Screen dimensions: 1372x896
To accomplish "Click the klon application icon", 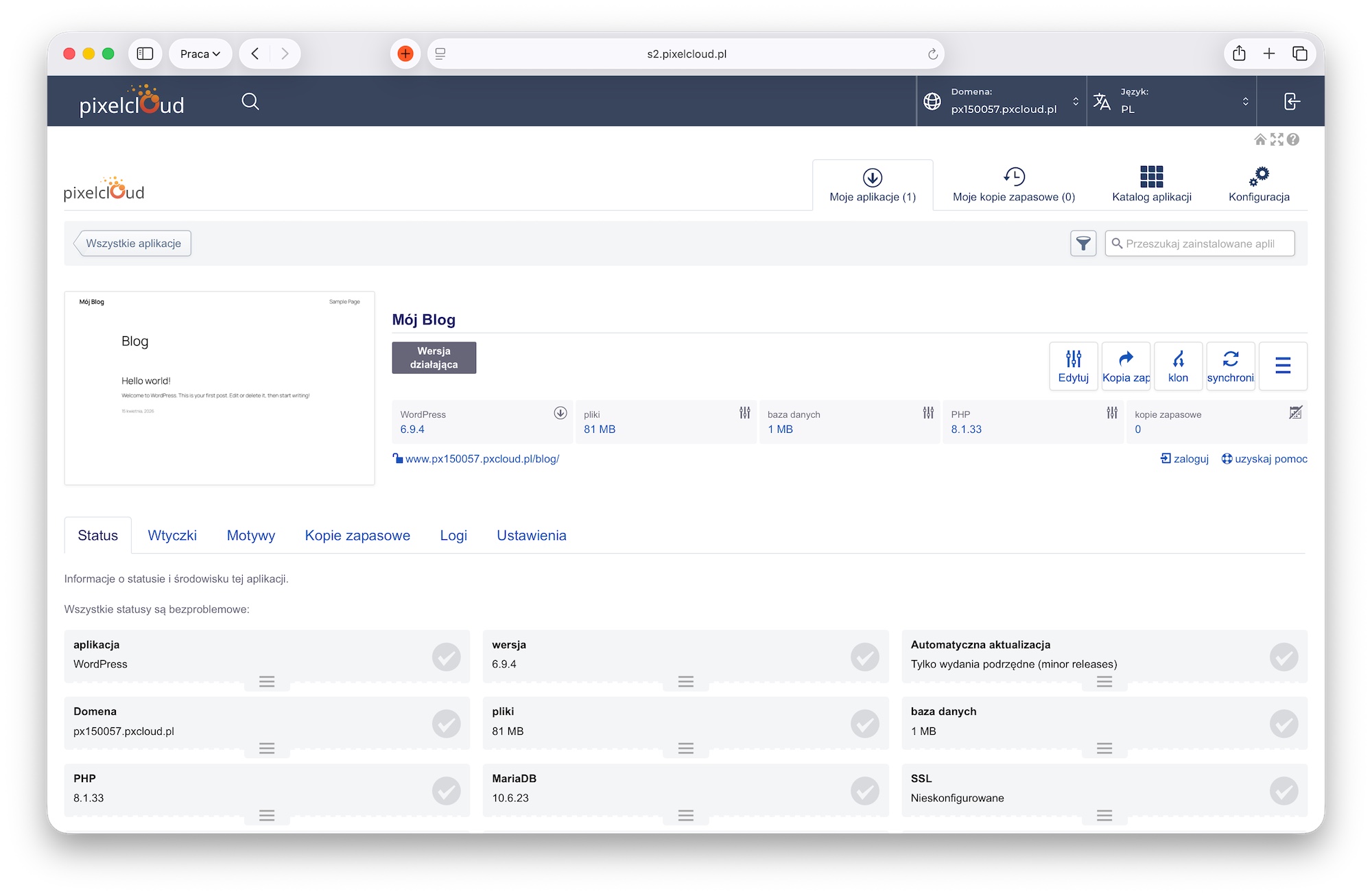I will 1178,359.
